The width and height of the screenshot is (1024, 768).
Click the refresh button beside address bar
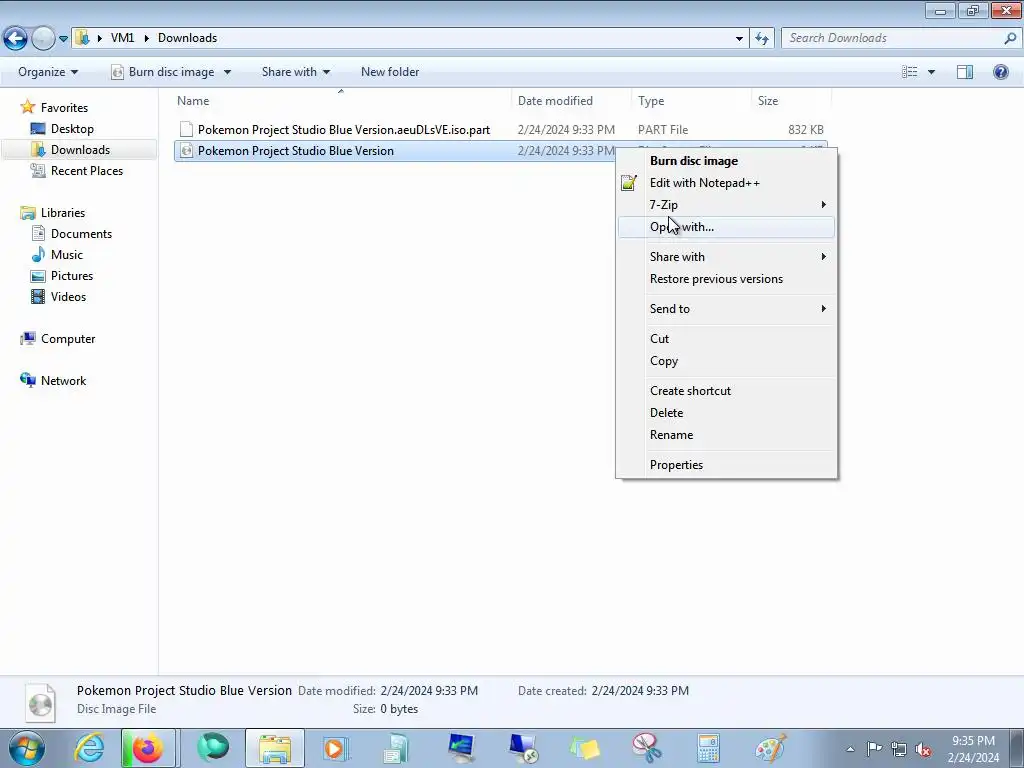[761, 39]
